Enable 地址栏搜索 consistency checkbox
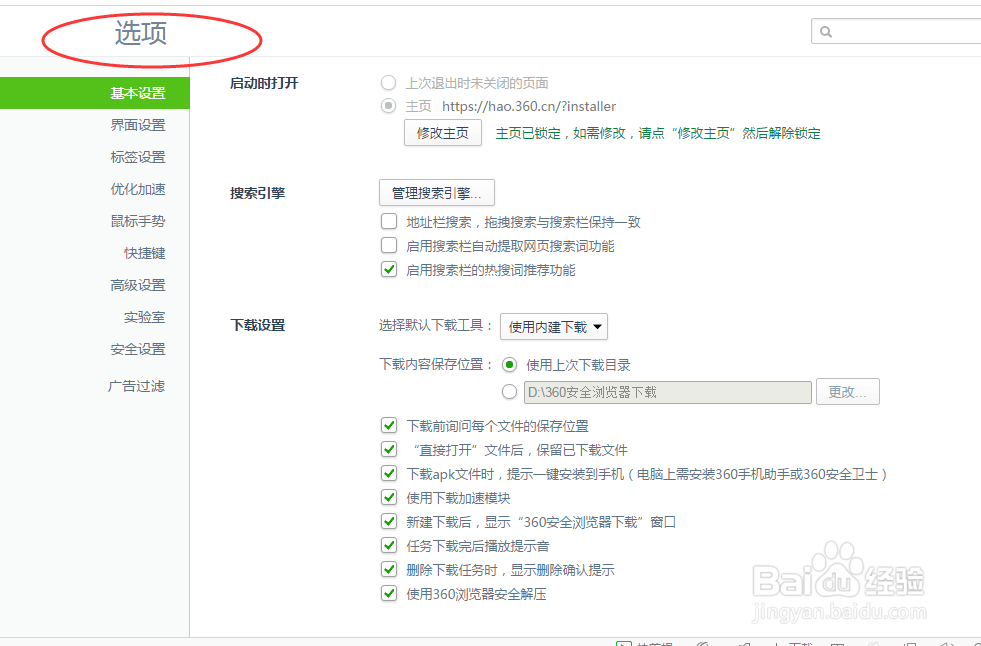The image size is (981, 646). pos(389,221)
